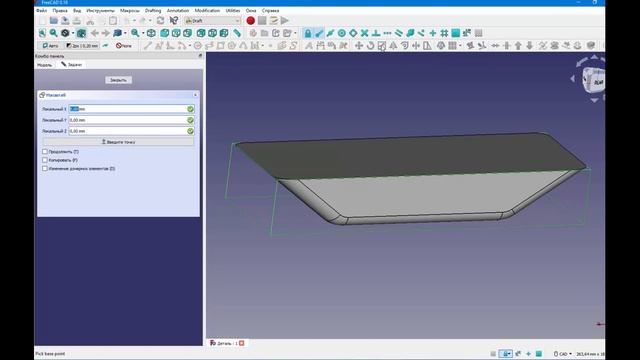The width and height of the screenshot is (640, 360).
Task: Toggle the snap lock icon
Action: coord(308,33)
